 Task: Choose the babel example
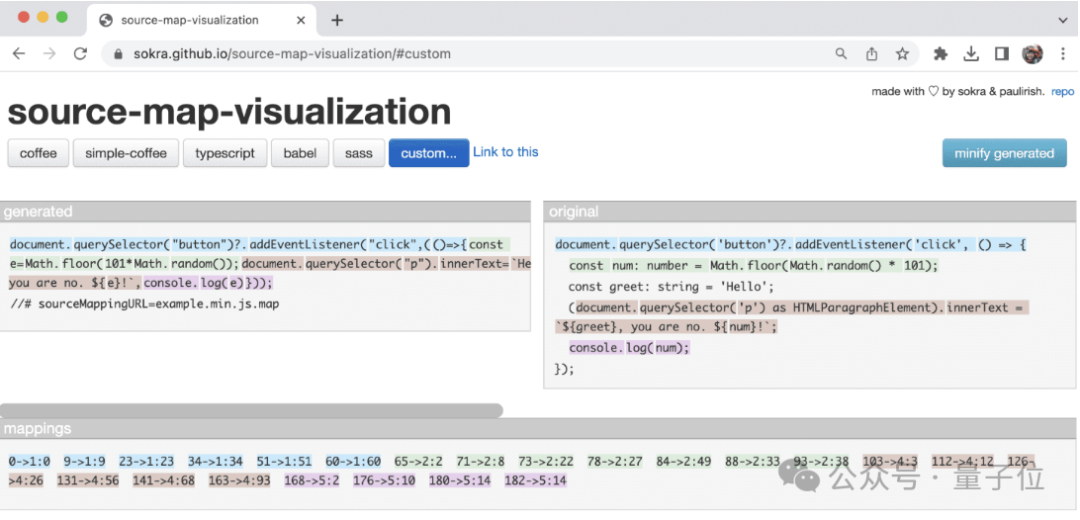tap(300, 153)
